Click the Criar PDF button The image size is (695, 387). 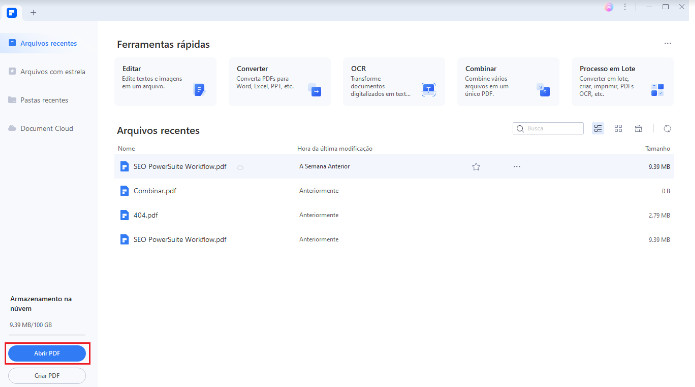(x=47, y=375)
